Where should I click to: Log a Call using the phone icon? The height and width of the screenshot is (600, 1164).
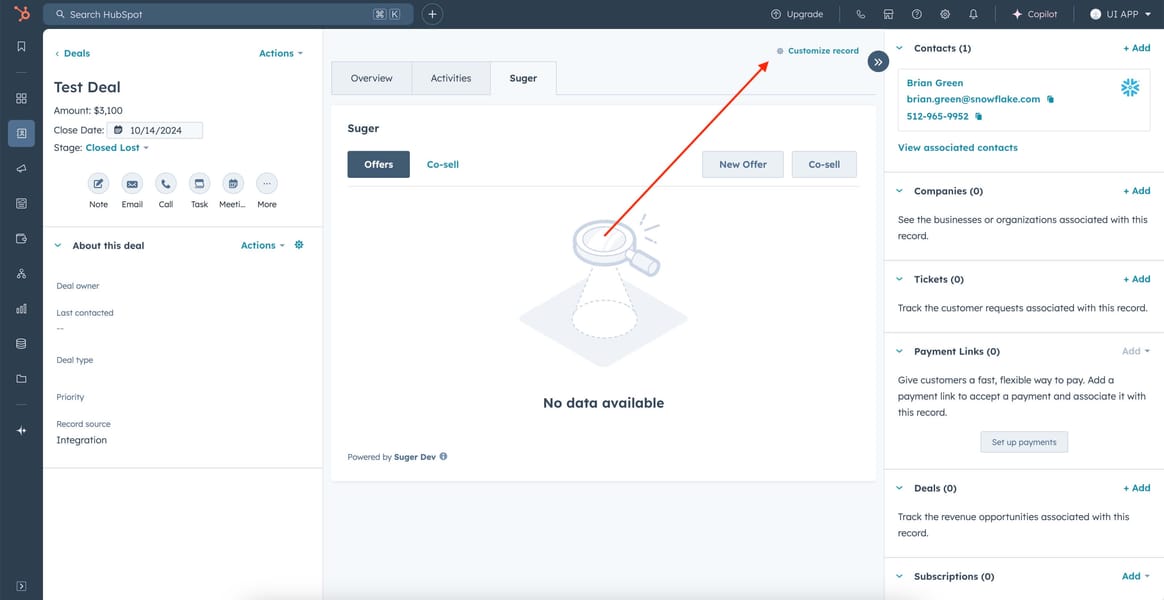(x=166, y=184)
